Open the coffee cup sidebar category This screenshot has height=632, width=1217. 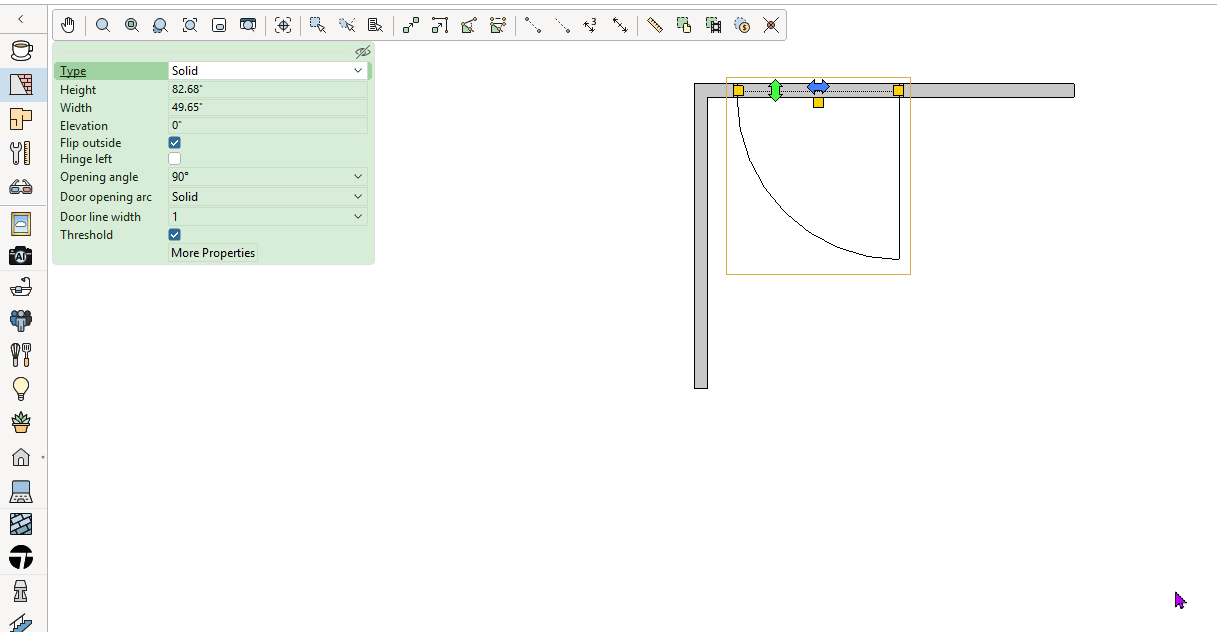[21, 50]
